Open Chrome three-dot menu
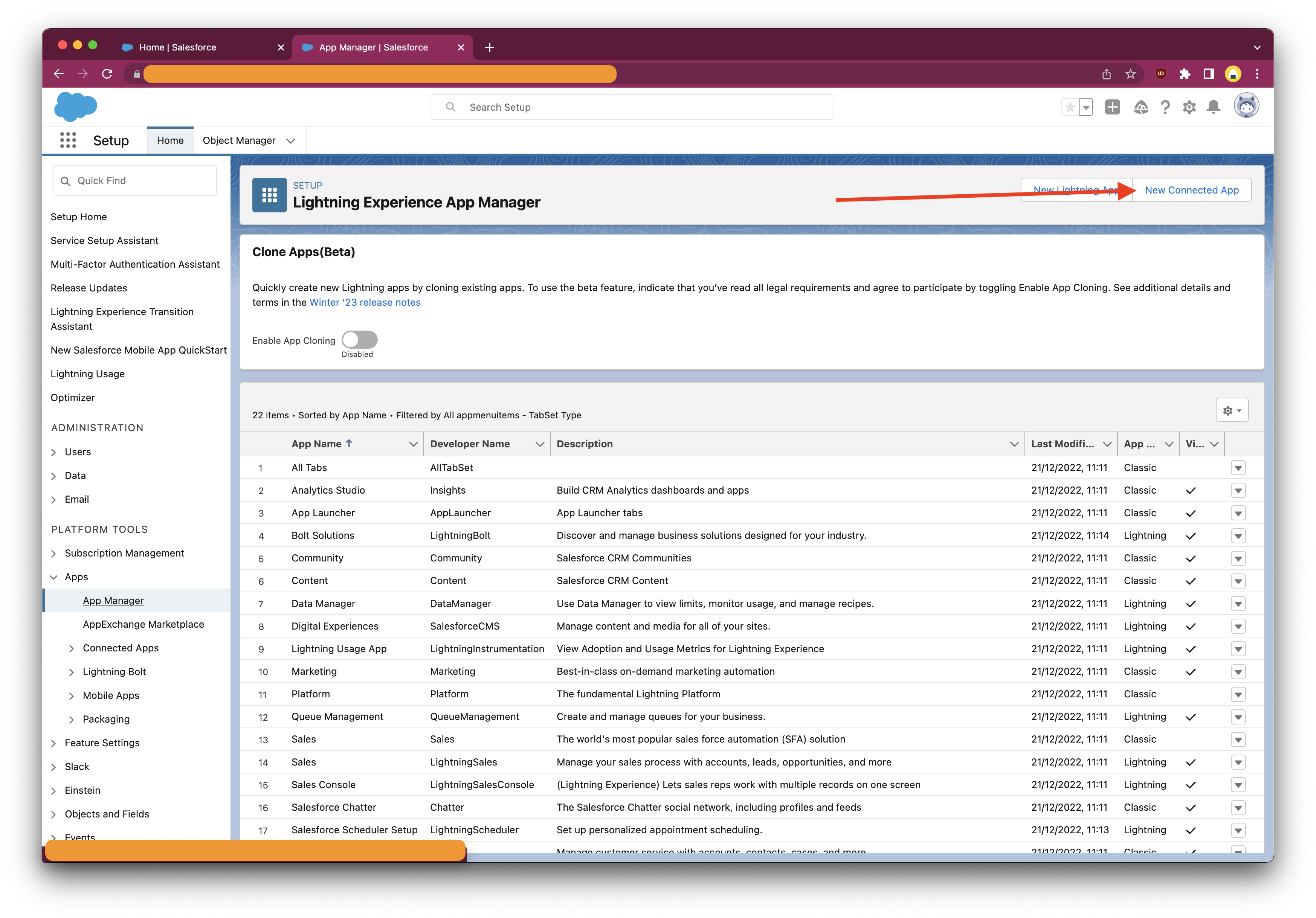 (1257, 74)
